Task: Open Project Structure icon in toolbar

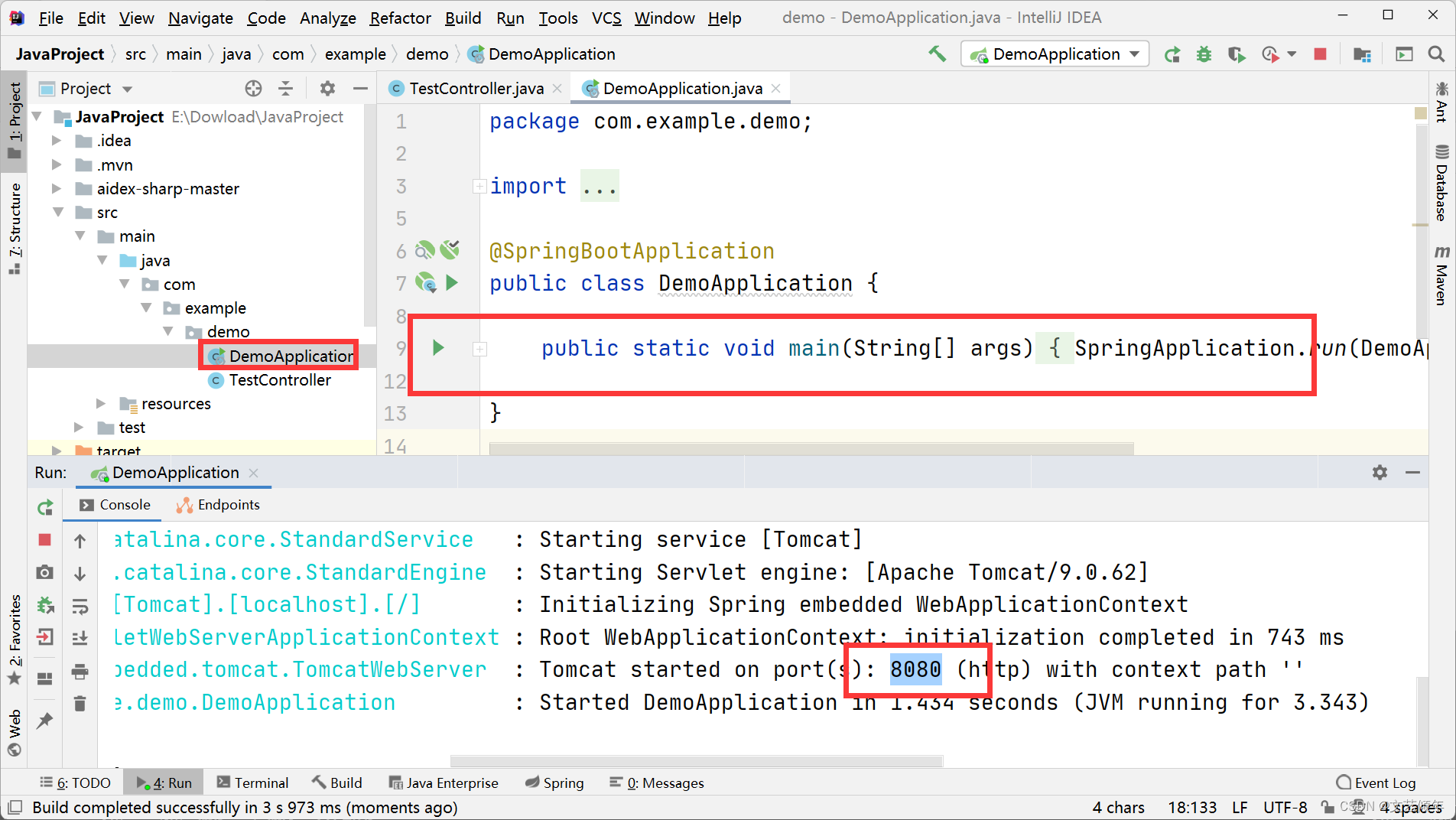Action: point(1362,54)
